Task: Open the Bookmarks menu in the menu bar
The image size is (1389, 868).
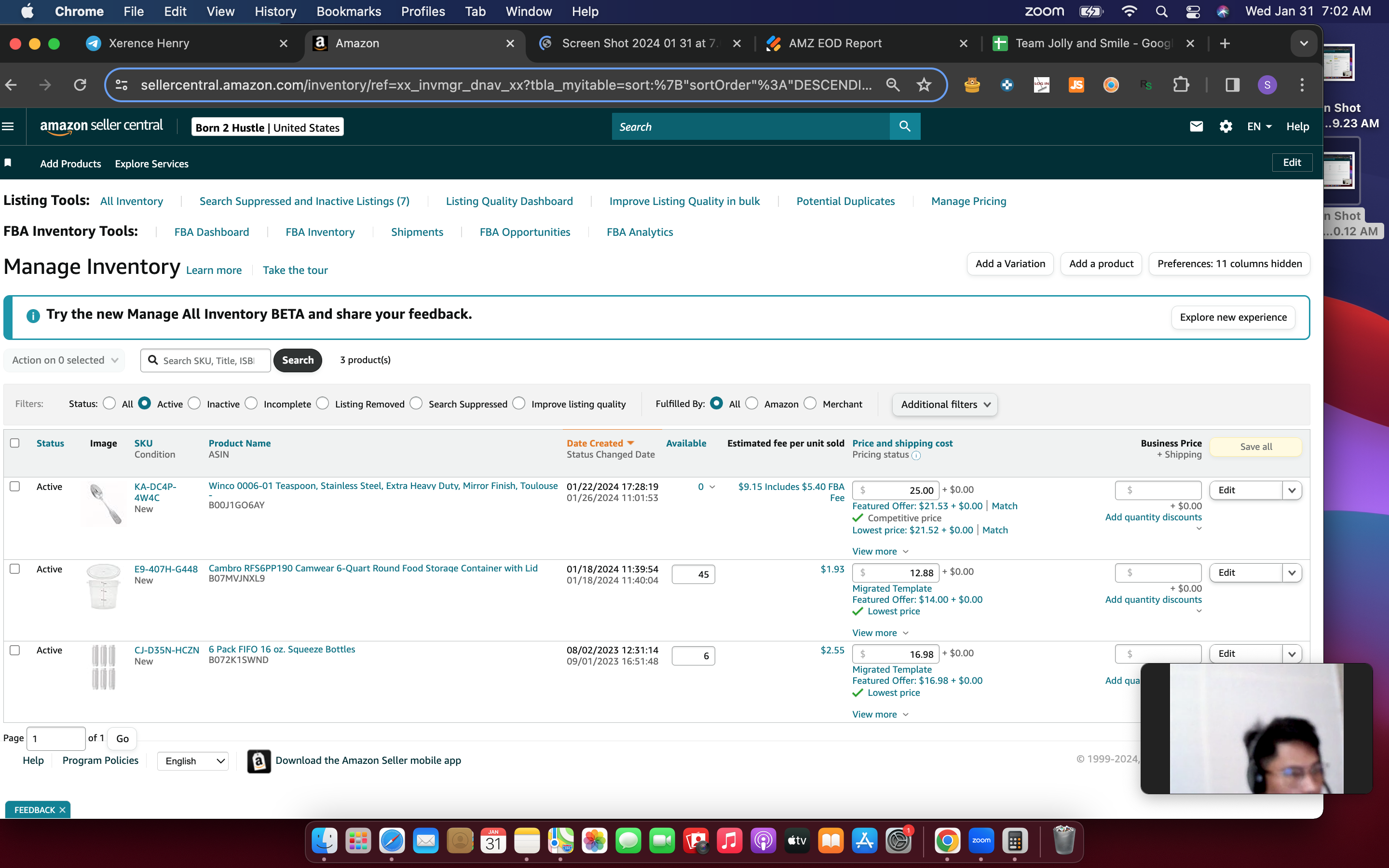Action: [x=348, y=12]
